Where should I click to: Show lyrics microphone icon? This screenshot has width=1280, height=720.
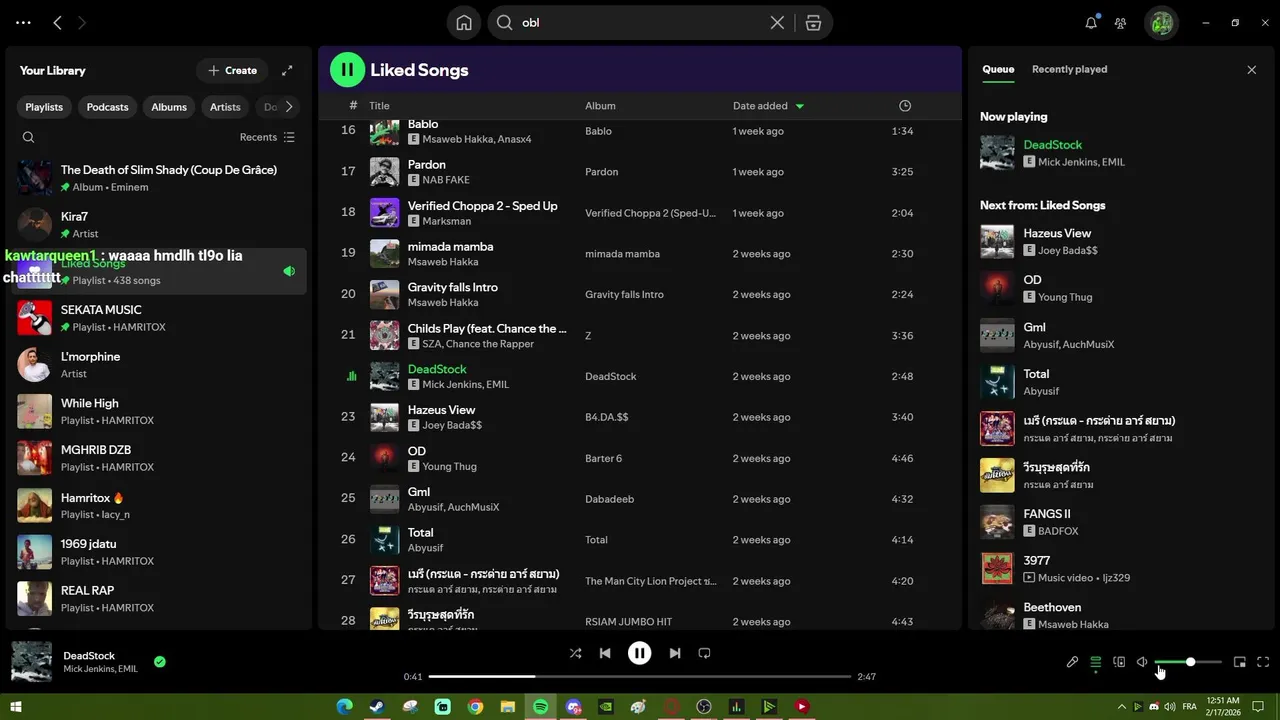point(1072,662)
